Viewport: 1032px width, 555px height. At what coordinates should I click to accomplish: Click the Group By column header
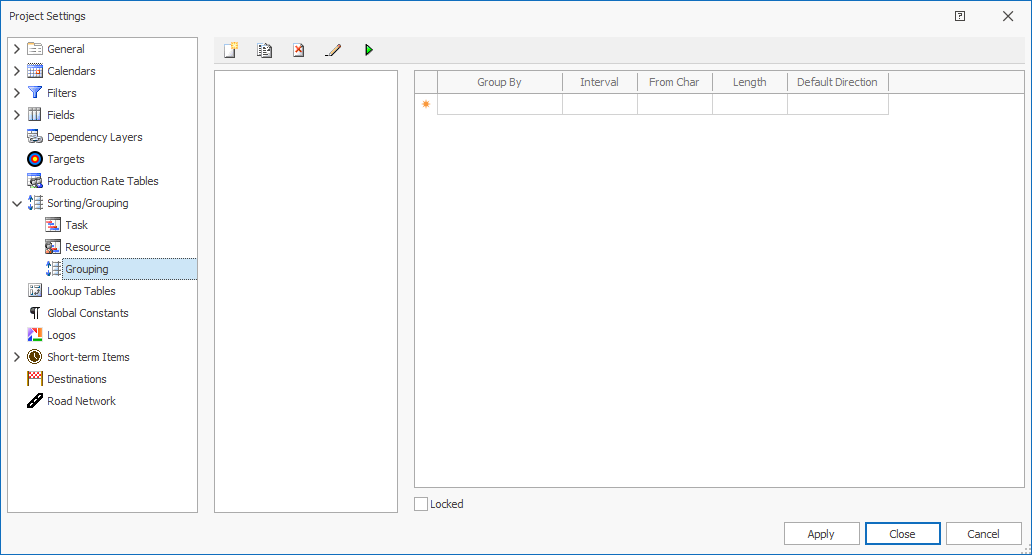coord(499,82)
